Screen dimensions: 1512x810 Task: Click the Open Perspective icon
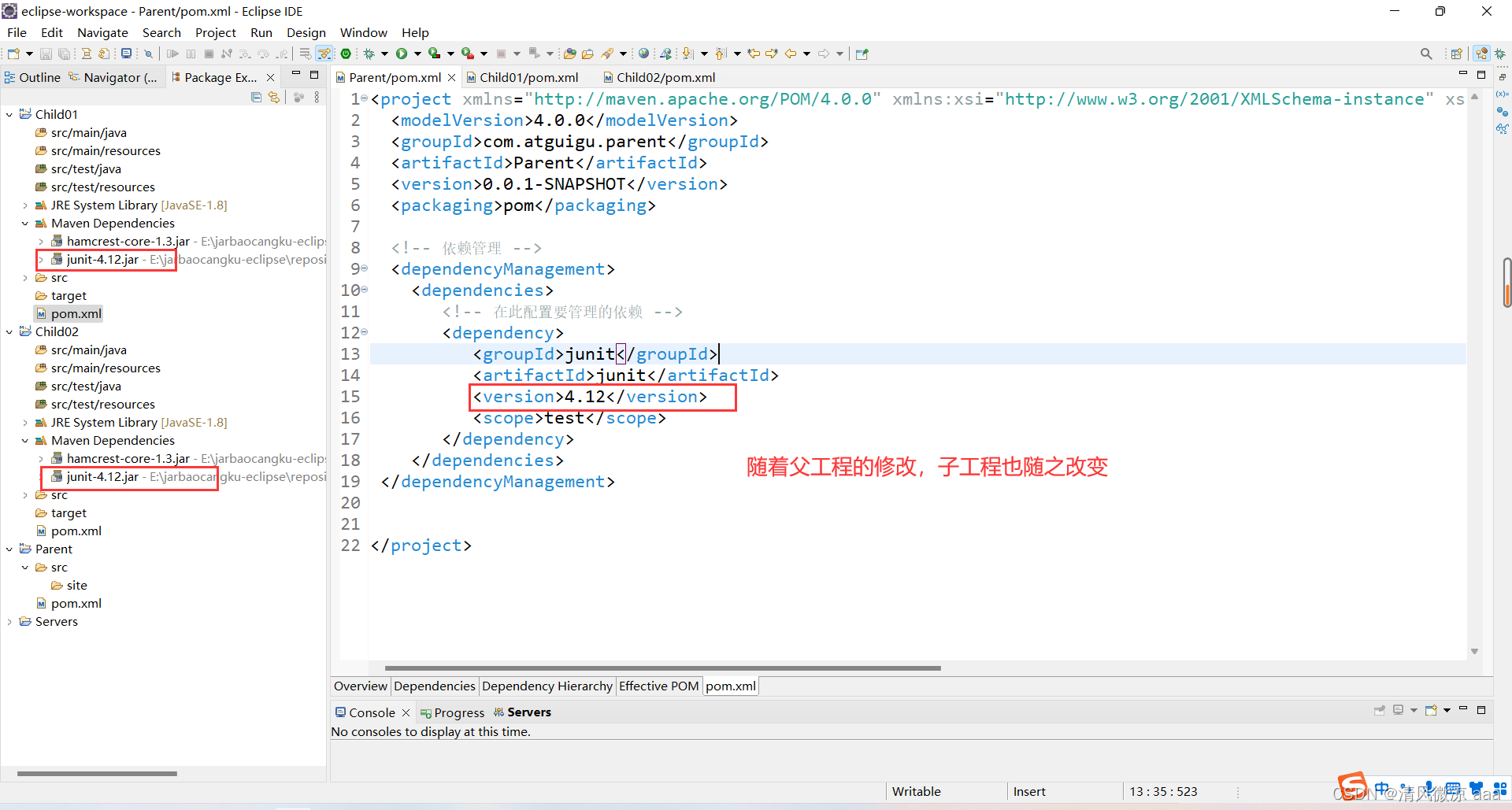point(1456,54)
